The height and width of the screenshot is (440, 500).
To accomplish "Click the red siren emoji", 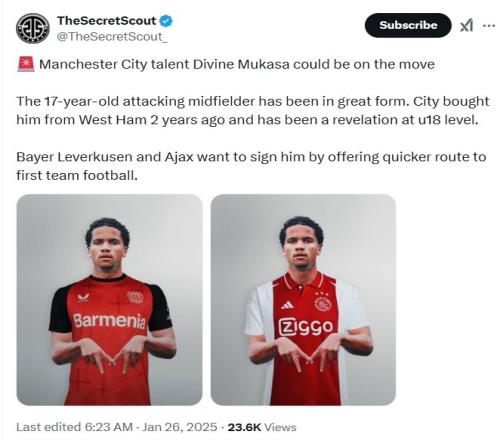I will coord(26,64).
